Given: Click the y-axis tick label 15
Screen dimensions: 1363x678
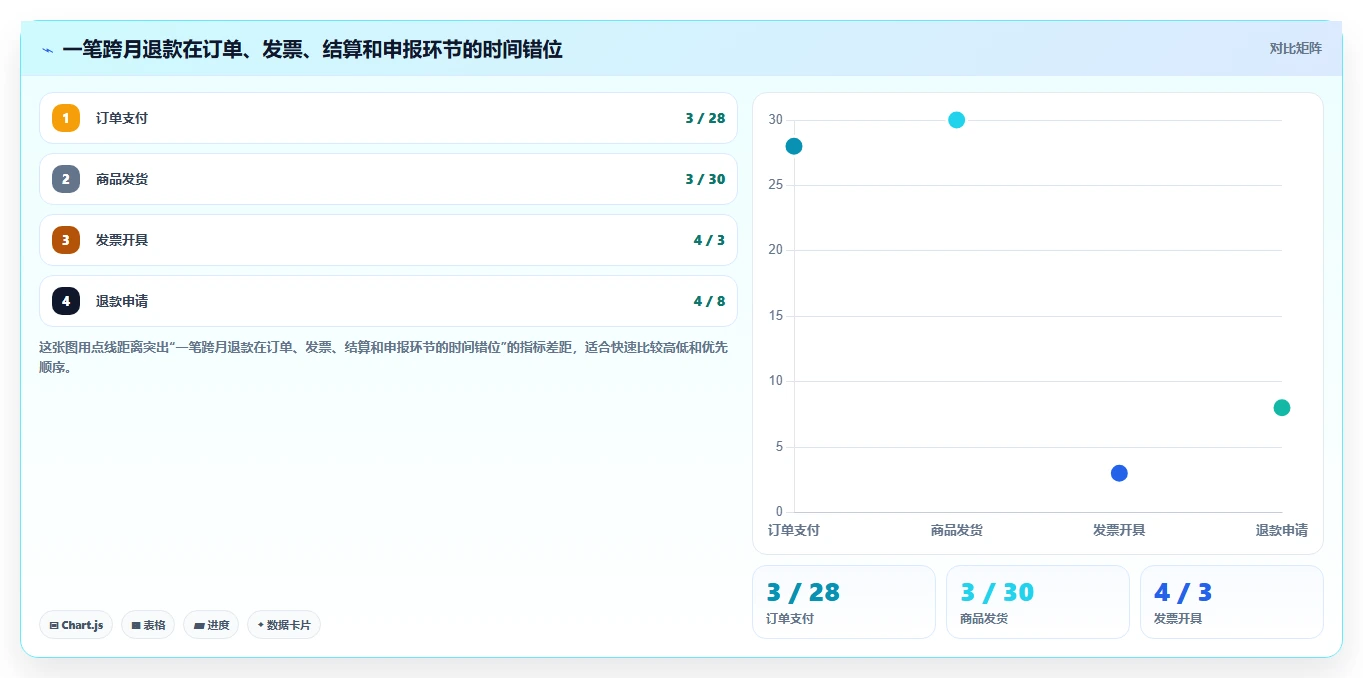Looking at the screenshot, I should pos(775,316).
